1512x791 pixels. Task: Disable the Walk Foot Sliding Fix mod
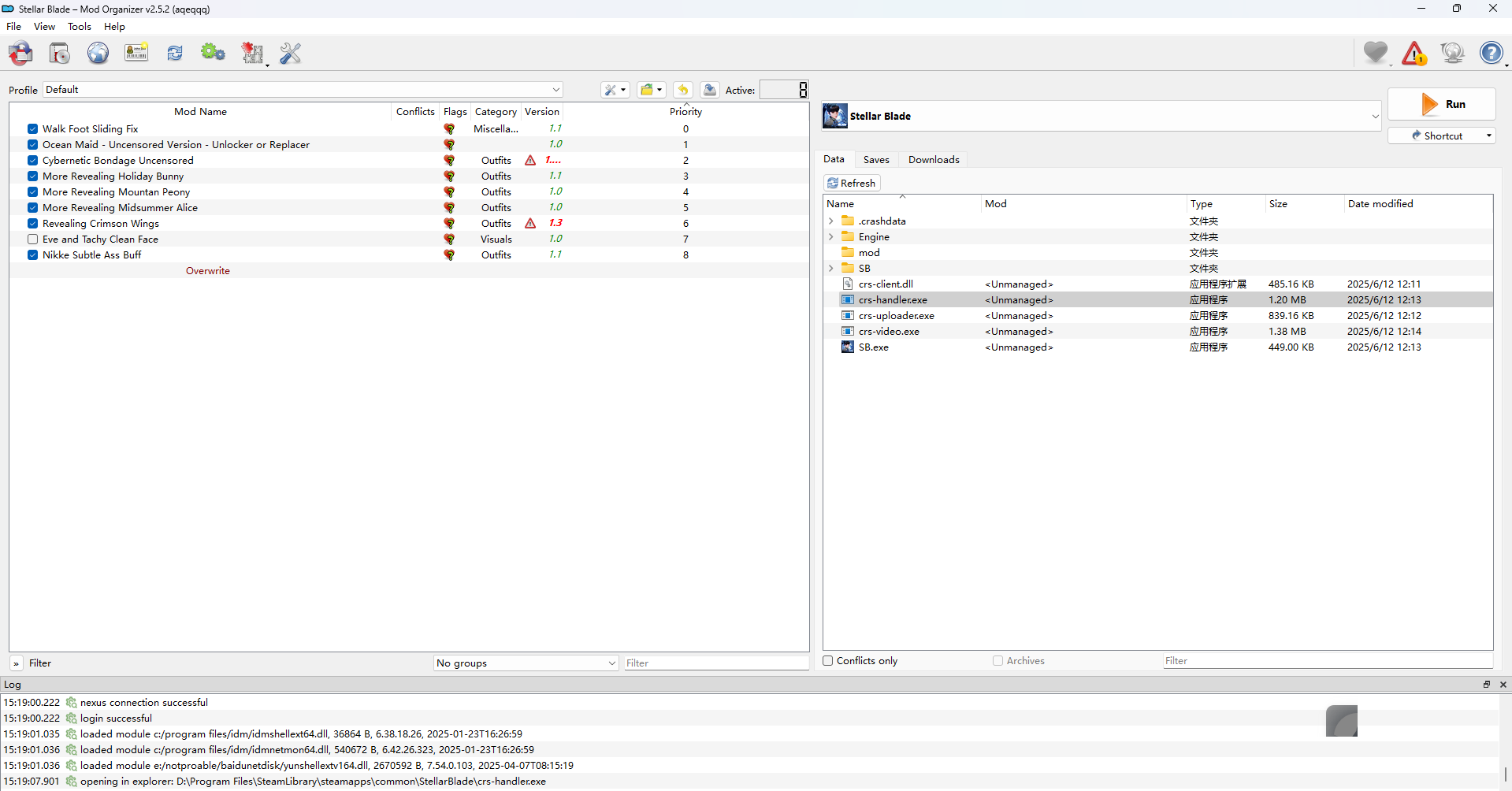click(32, 128)
